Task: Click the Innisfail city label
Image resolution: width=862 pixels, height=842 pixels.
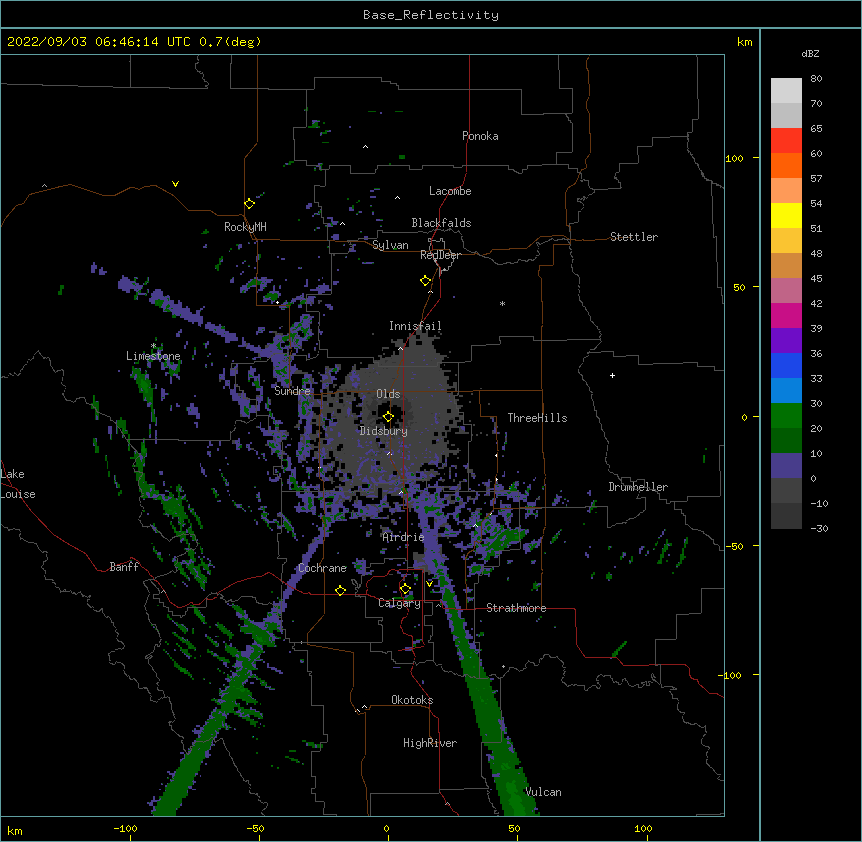Action: click(415, 326)
